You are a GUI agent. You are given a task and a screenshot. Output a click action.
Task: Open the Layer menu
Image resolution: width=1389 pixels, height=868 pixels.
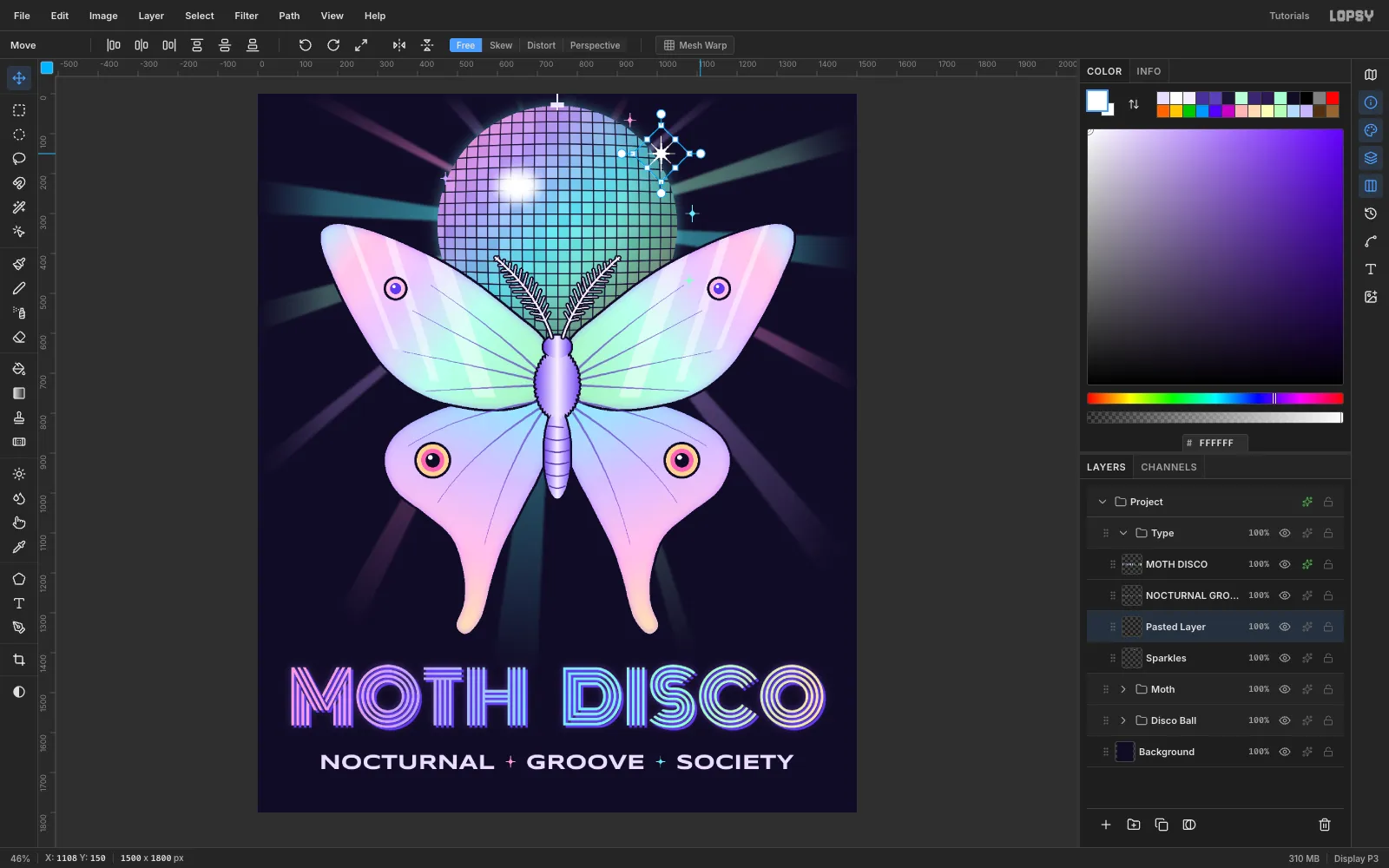(x=151, y=16)
